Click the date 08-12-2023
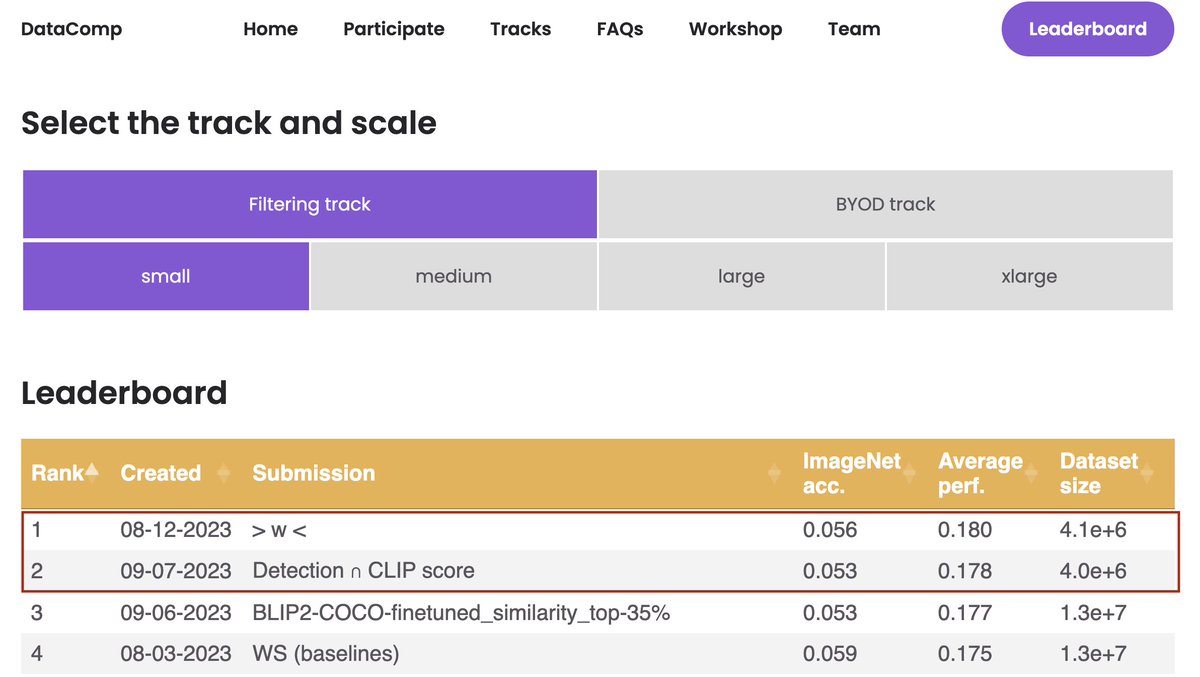 point(176,530)
